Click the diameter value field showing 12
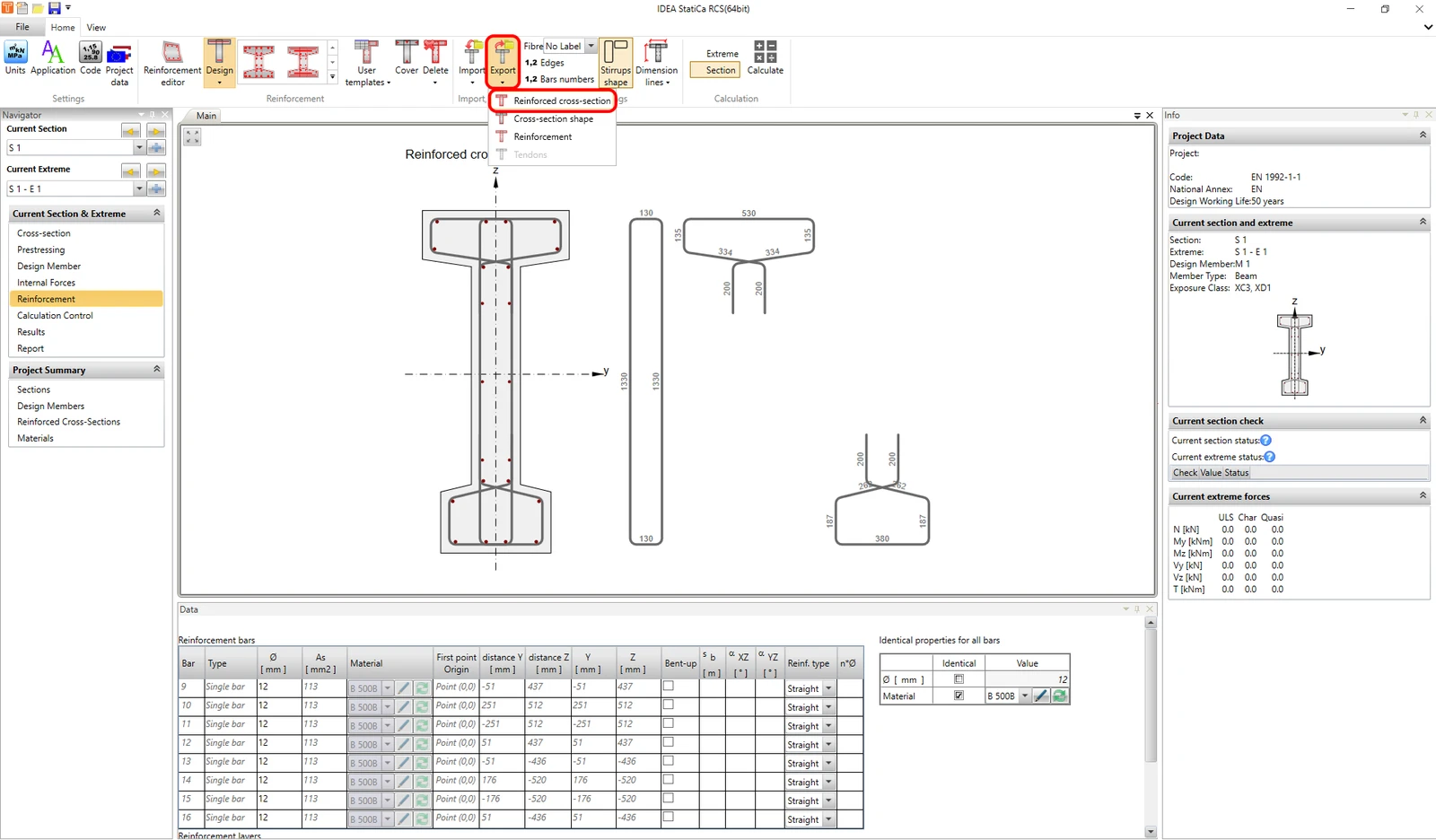 pyautogui.click(x=1028, y=679)
